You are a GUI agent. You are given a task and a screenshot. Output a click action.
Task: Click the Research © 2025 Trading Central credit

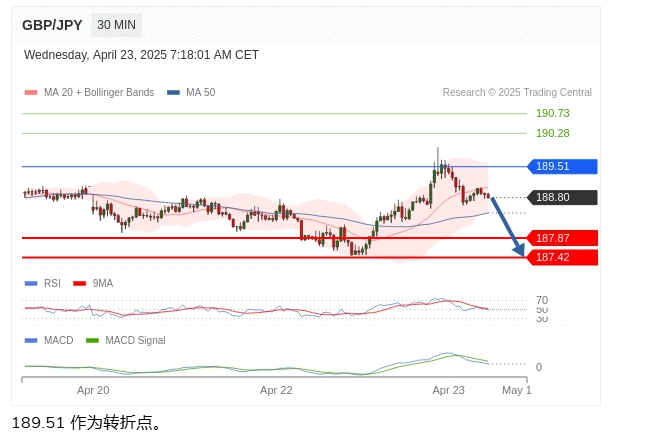pos(517,92)
